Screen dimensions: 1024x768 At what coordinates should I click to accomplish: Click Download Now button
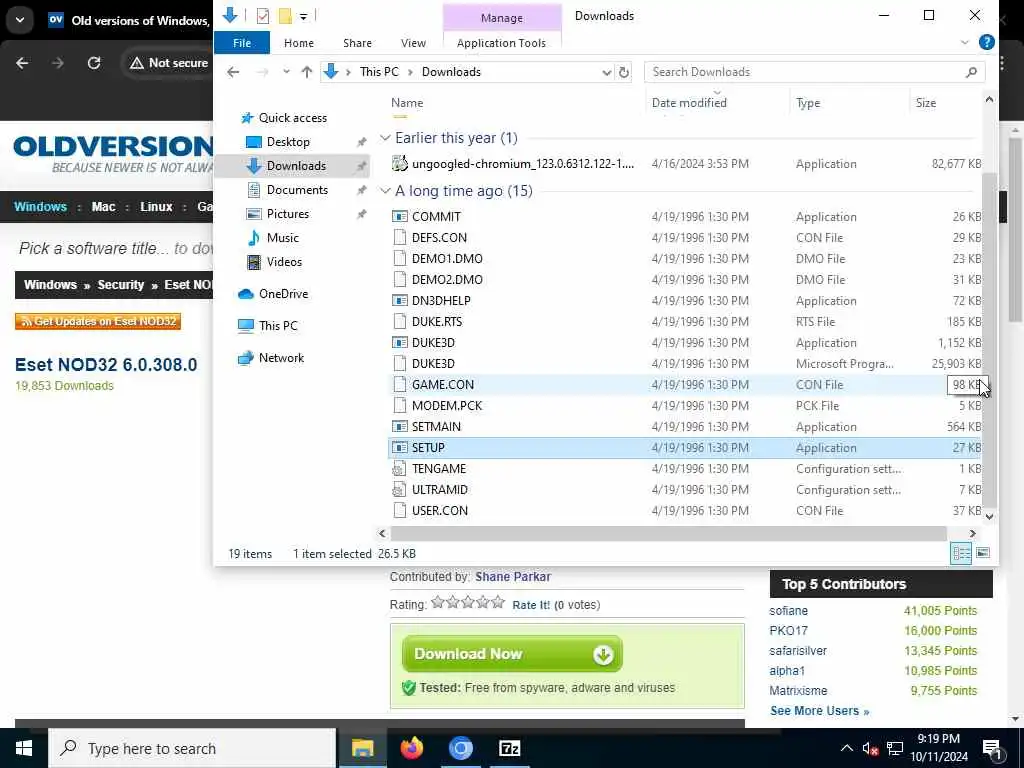coord(512,654)
